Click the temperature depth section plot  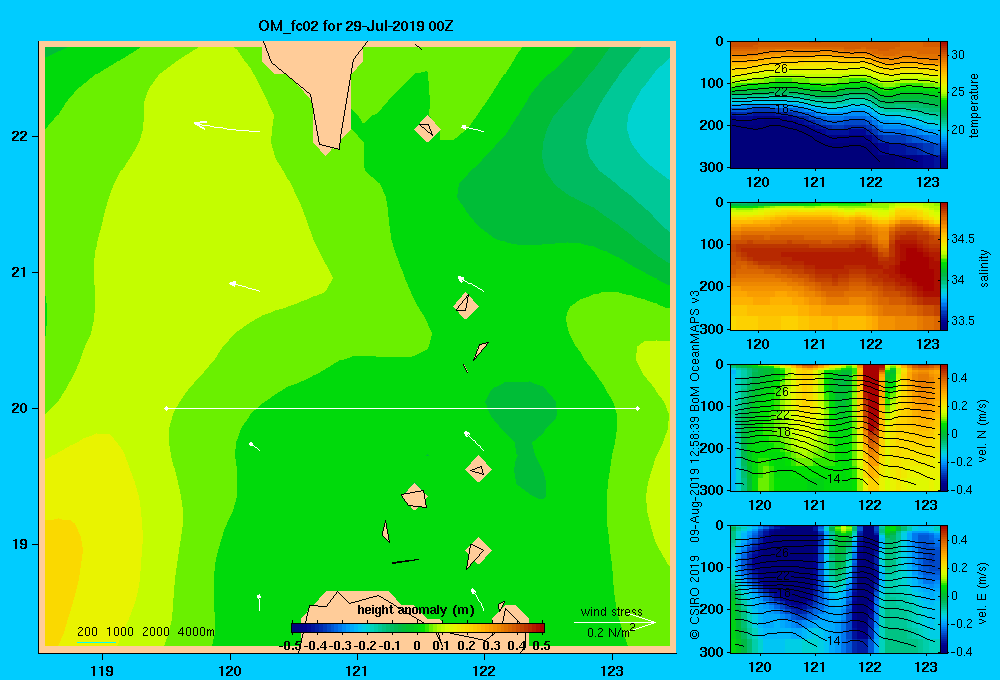834,105
